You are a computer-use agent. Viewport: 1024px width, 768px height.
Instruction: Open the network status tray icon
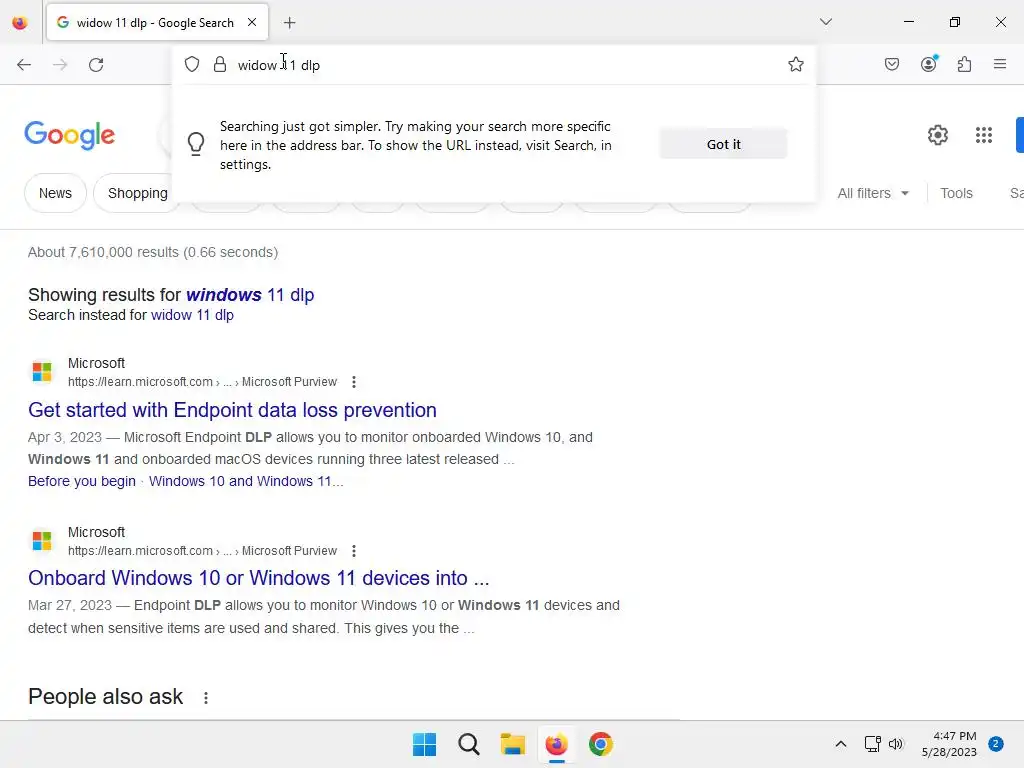tap(872, 744)
